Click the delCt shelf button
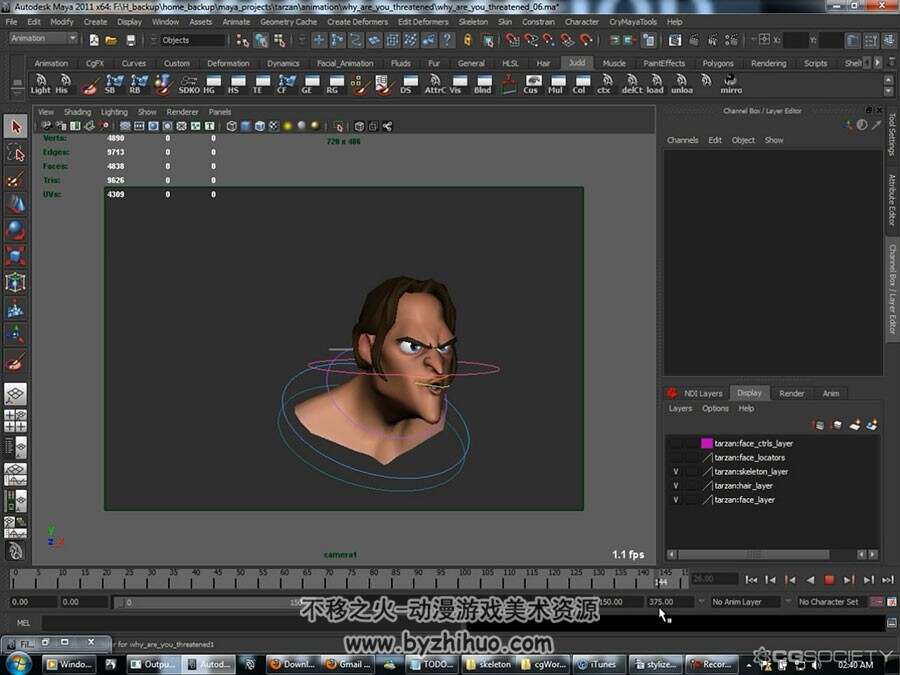The image size is (900, 675). point(632,84)
